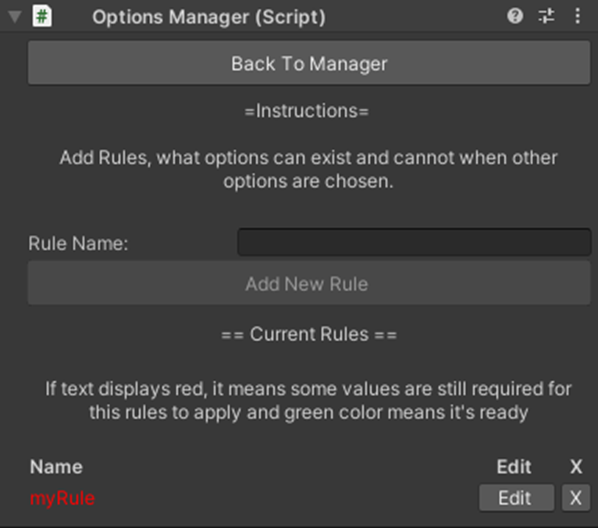Select the red myRule name label
Screen dimensions: 598x528
(x=62, y=498)
